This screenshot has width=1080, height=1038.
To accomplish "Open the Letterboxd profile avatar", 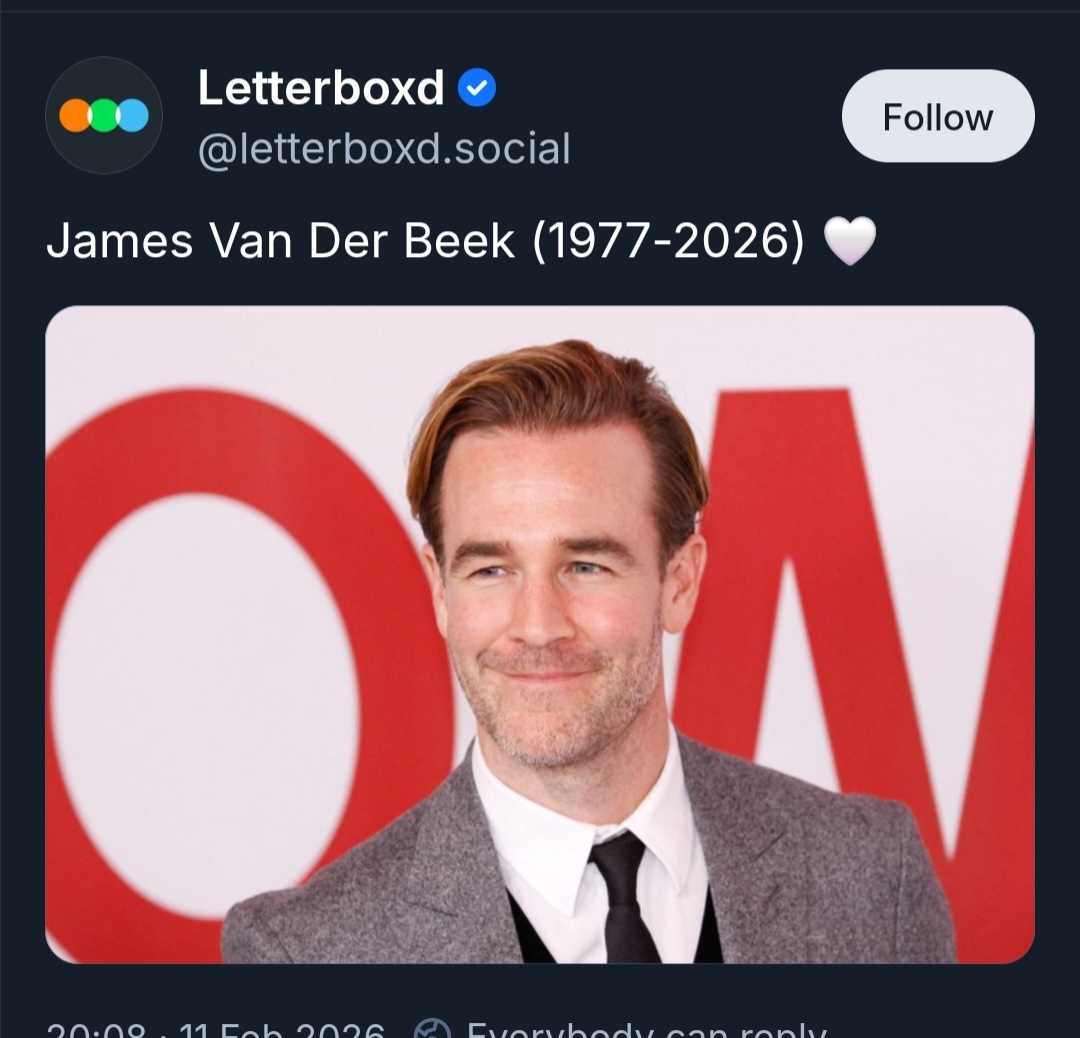I will tap(104, 116).
